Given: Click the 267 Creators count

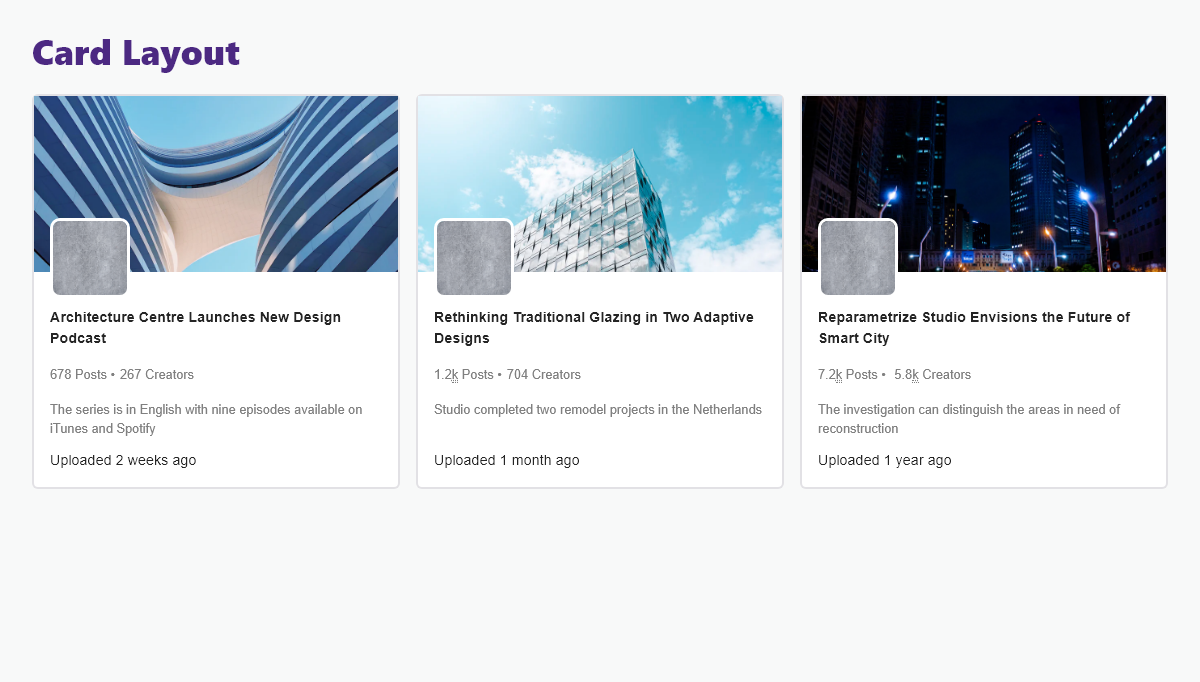Looking at the screenshot, I should point(157,375).
